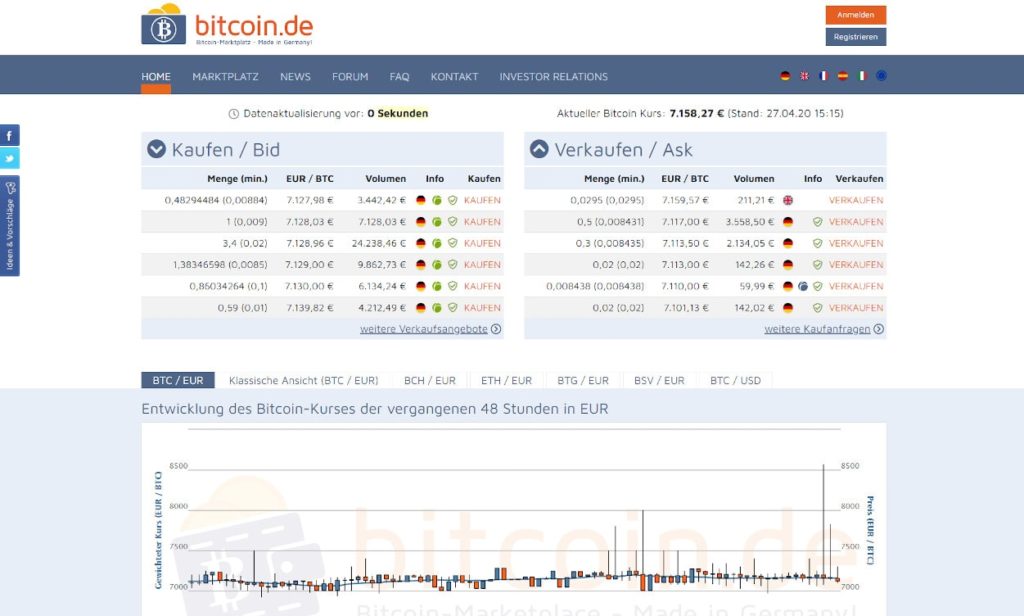Select the EU flag language option
Image resolution: width=1024 pixels, height=616 pixels.
(x=881, y=76)
